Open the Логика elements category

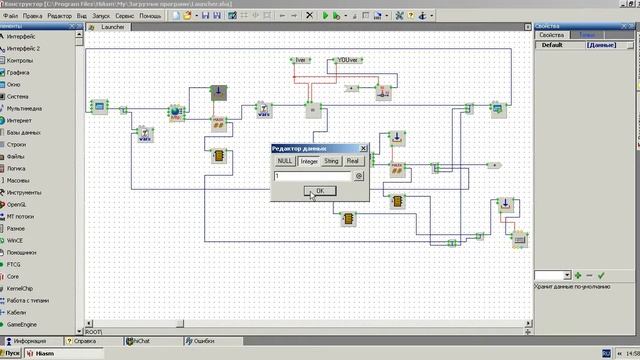click(x=16, y=168)
